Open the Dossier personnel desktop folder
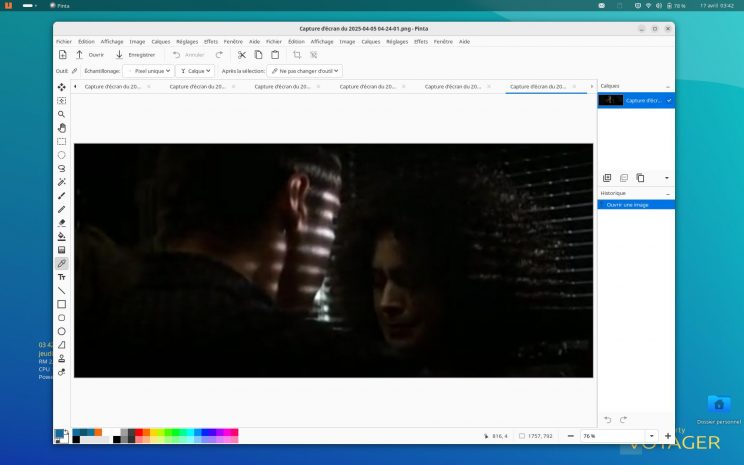Viewport: 744px width, 465px height. coord(719,409)
